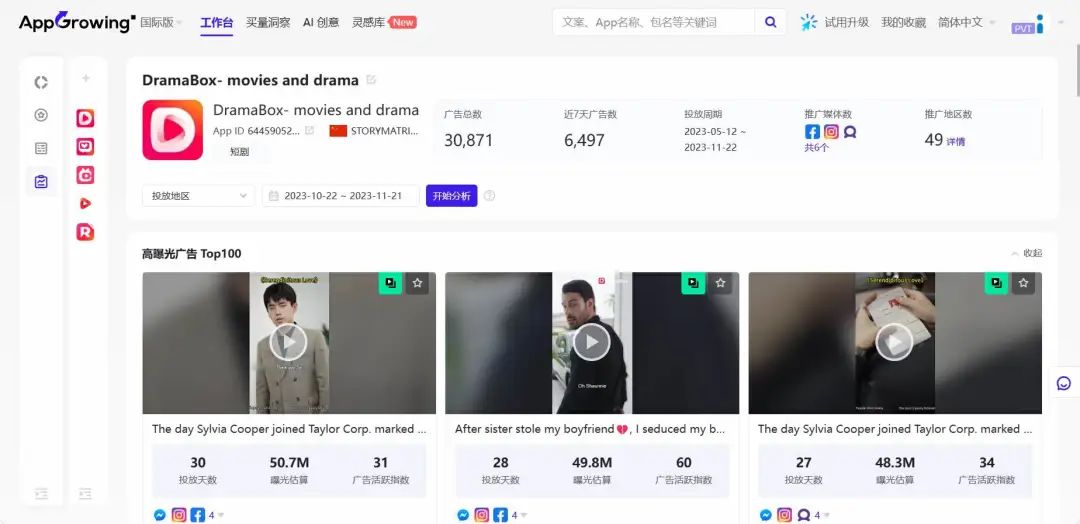
Task: Toggle the second panel collapse icon at bottom
Action: (85, 493)
